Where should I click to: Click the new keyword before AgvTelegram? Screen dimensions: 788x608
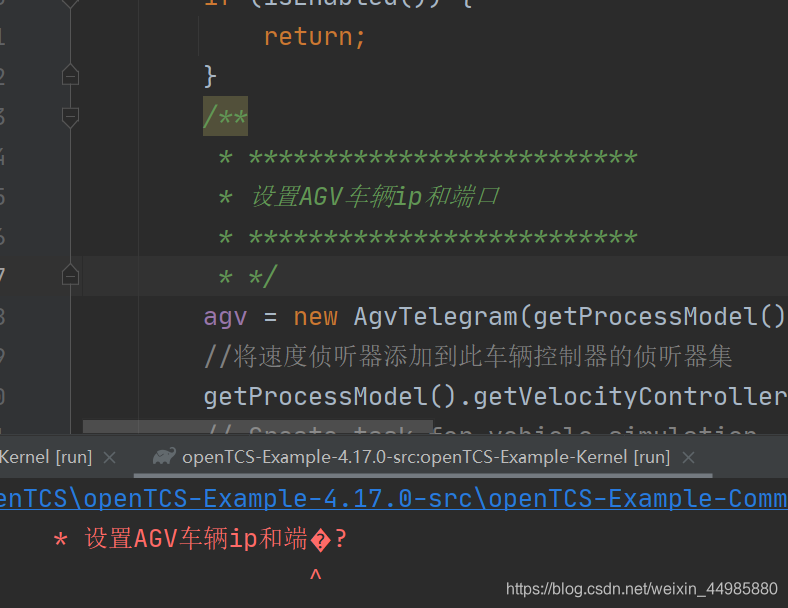click(x=315, y=317)
